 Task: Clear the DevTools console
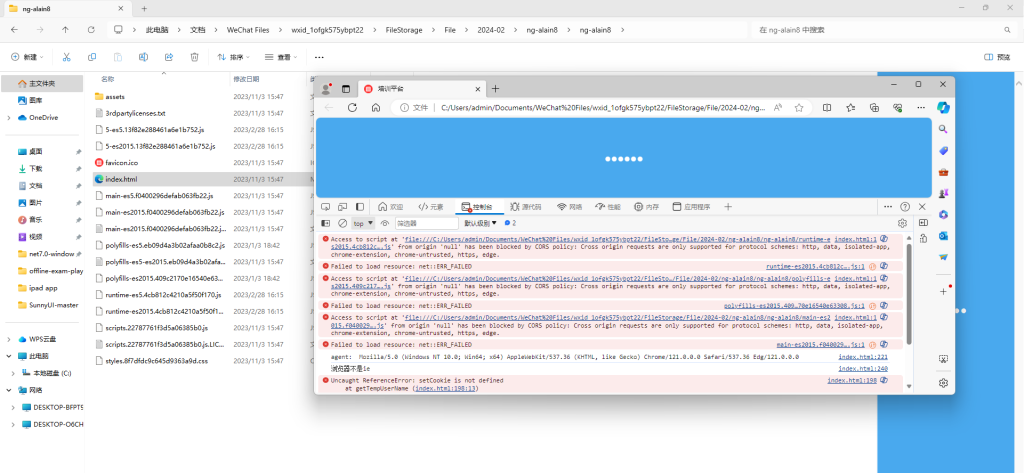point(342,223)
